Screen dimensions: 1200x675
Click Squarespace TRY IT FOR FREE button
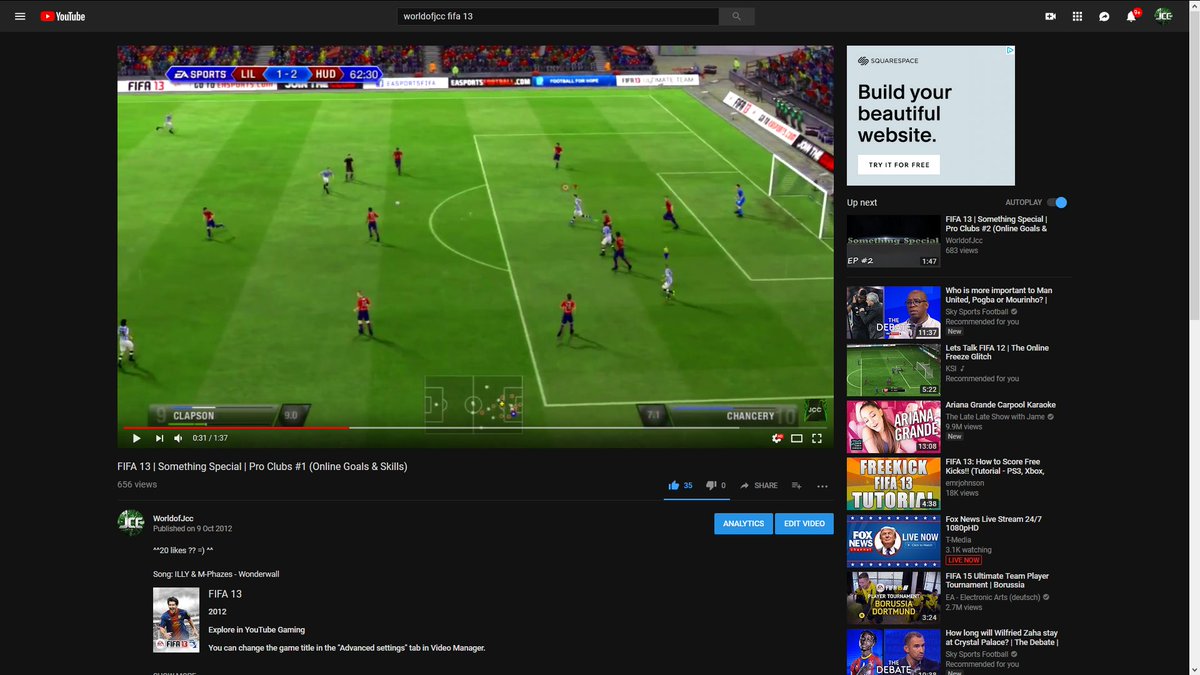899,164
